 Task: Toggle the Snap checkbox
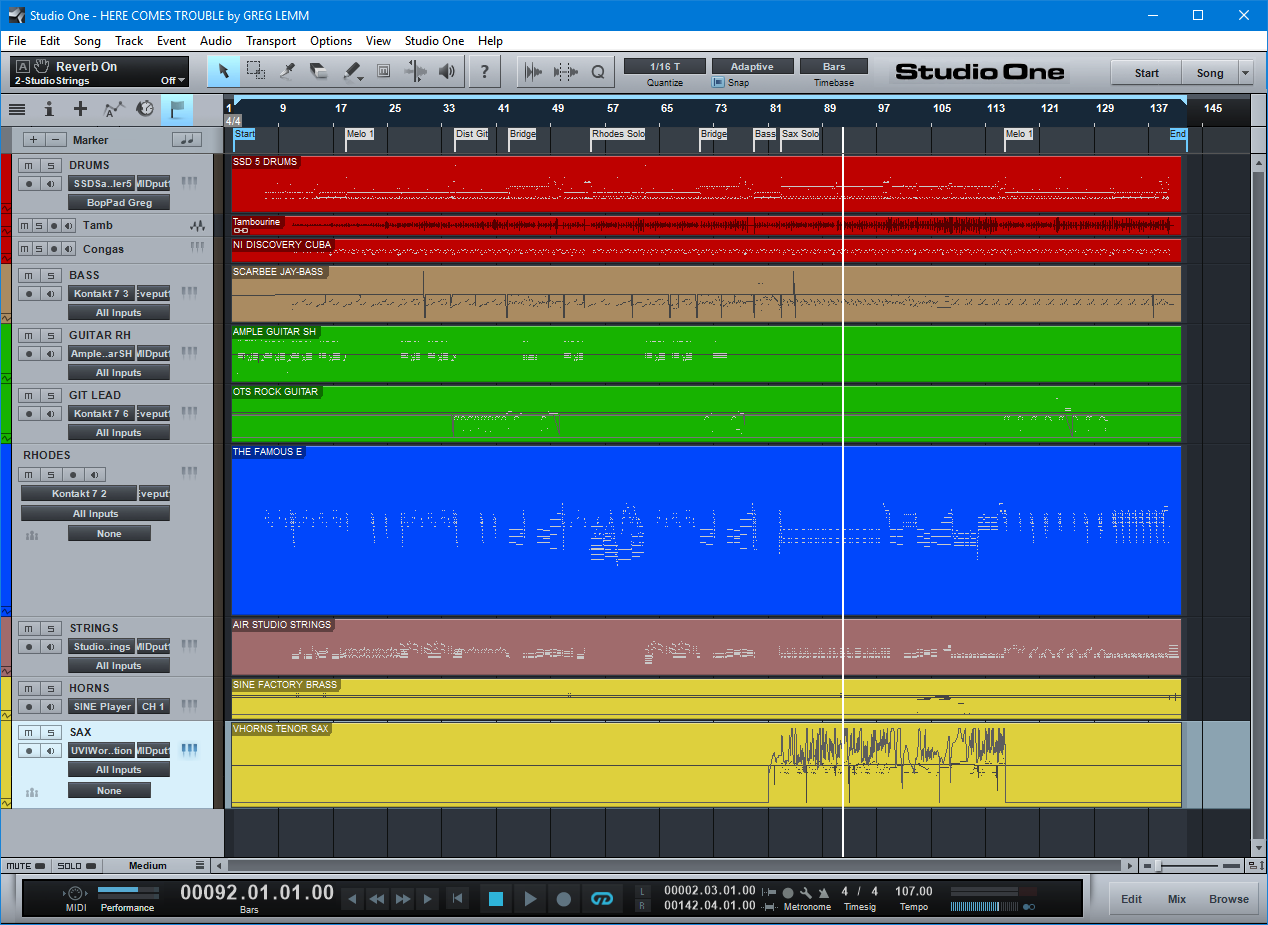(718, 83)
